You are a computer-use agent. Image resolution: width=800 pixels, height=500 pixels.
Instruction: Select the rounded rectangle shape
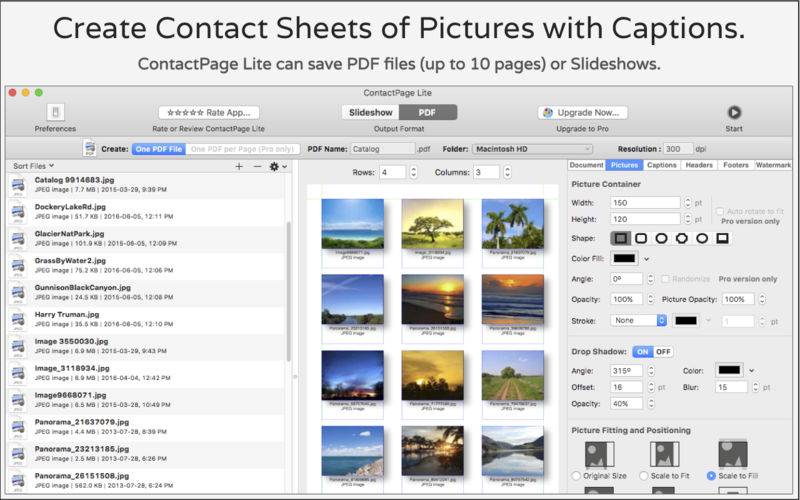pyautogui.click(x=641, y=238)
